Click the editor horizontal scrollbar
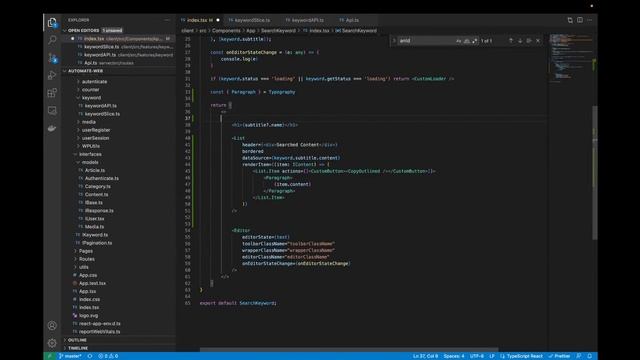640x360 pixels. (349, 349)
